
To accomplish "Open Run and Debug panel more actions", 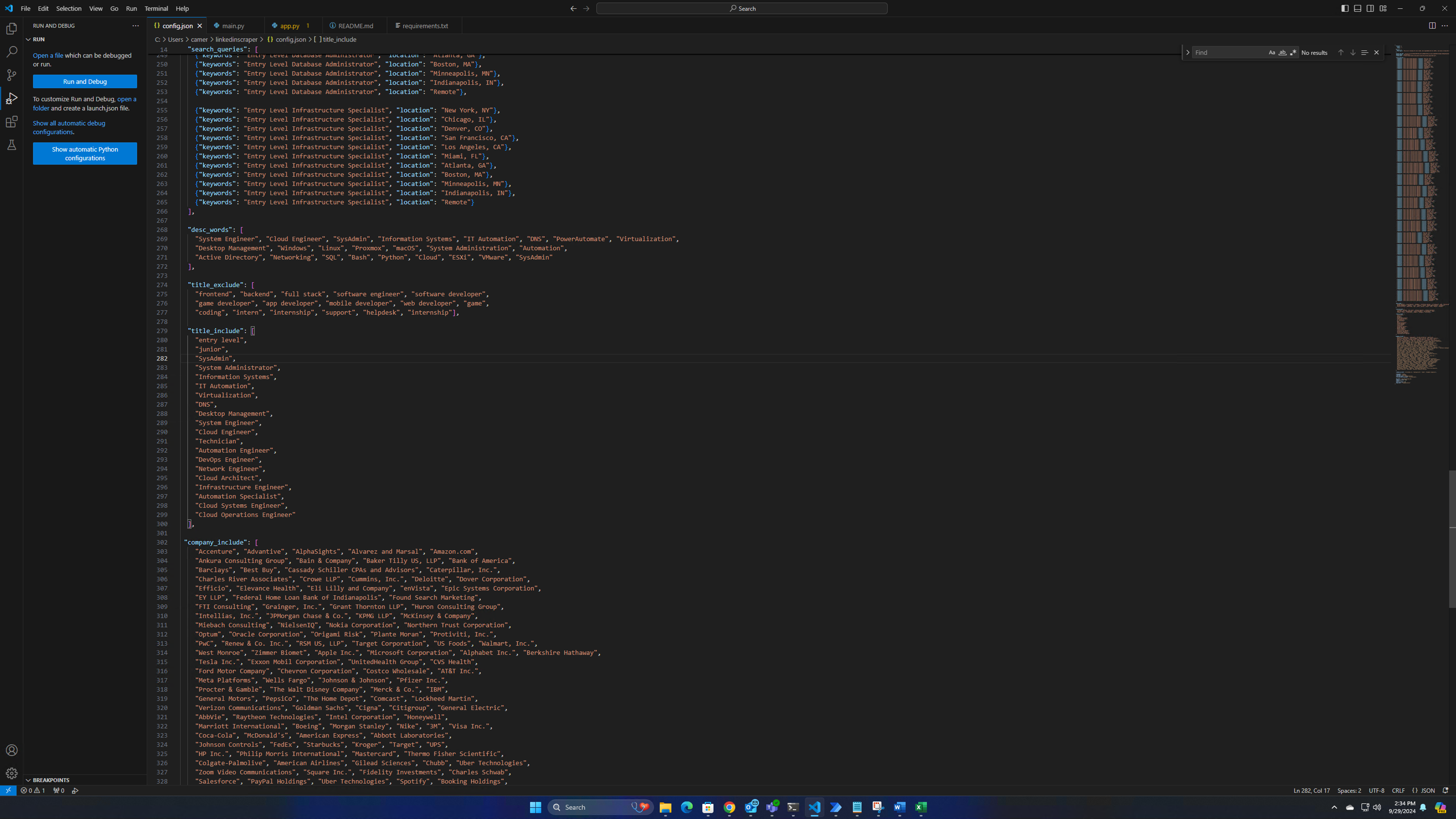I will 135,25.
